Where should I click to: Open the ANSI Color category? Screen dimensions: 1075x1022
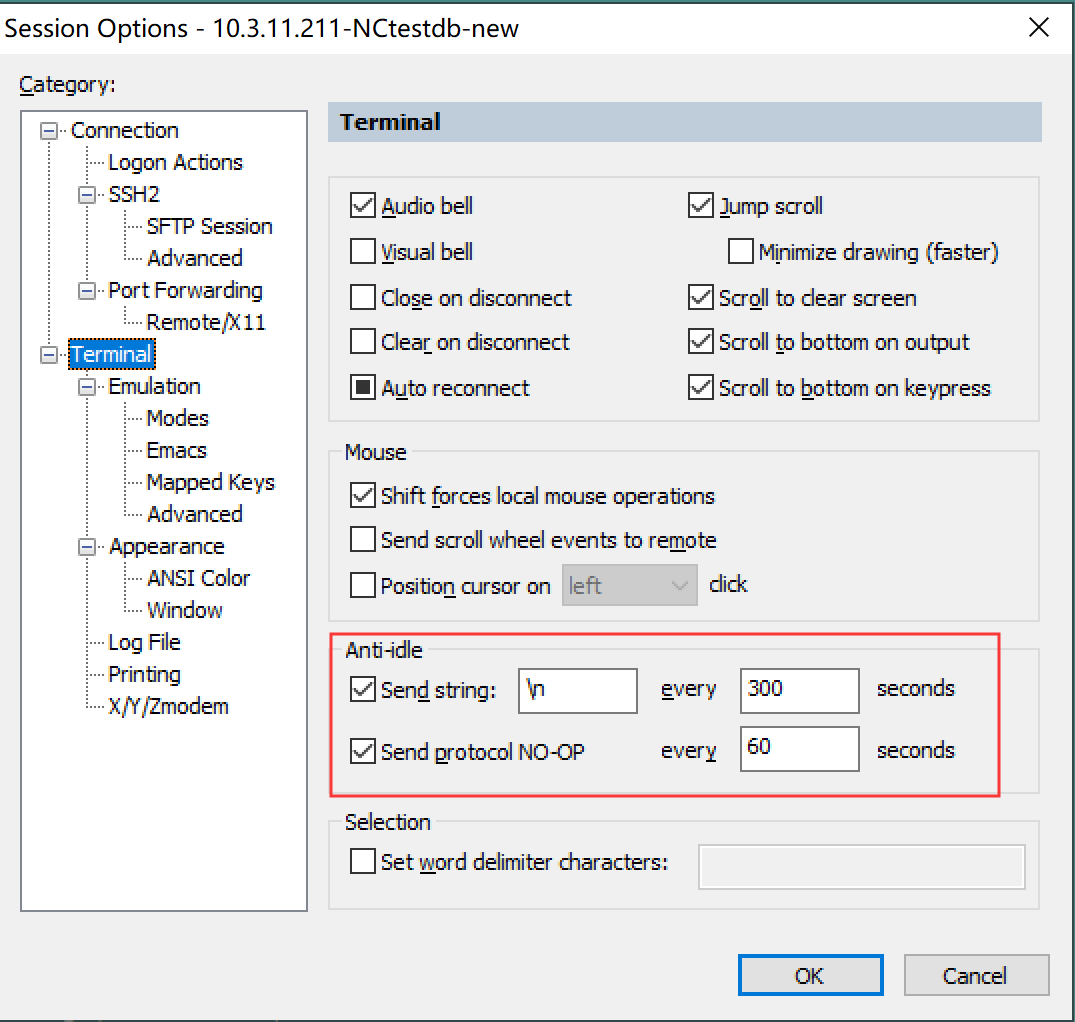[x=198, y=579]
